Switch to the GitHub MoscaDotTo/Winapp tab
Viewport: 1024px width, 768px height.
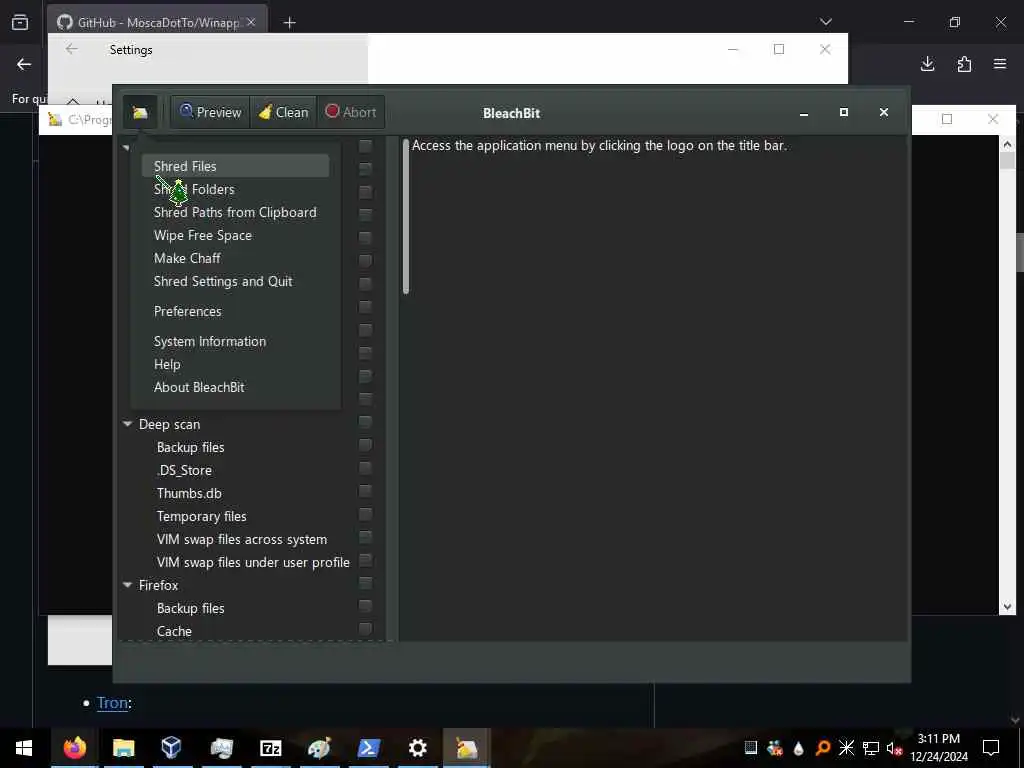(157, 22)
